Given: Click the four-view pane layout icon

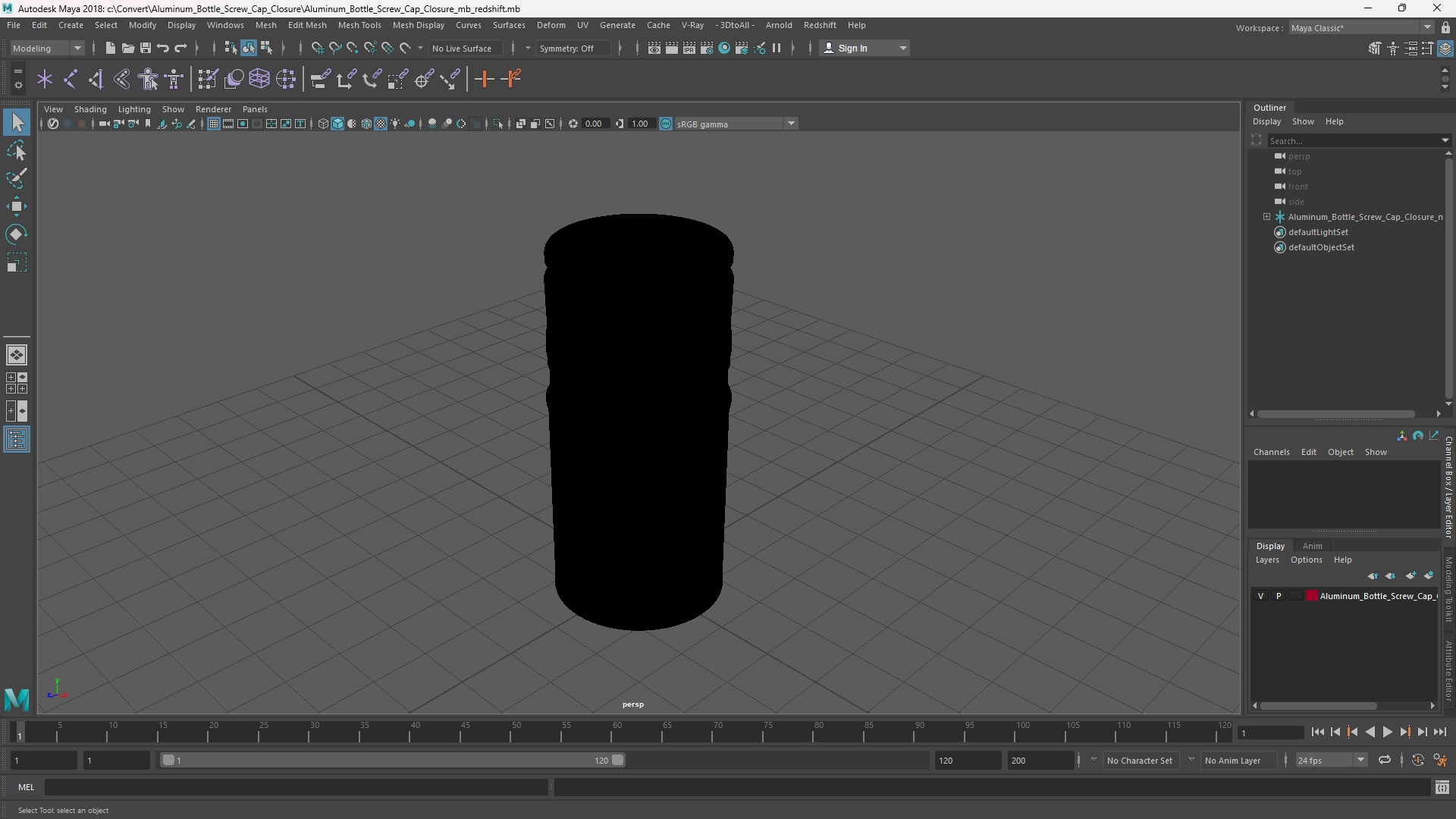Looking at the screenshot, I should (17, 383).
